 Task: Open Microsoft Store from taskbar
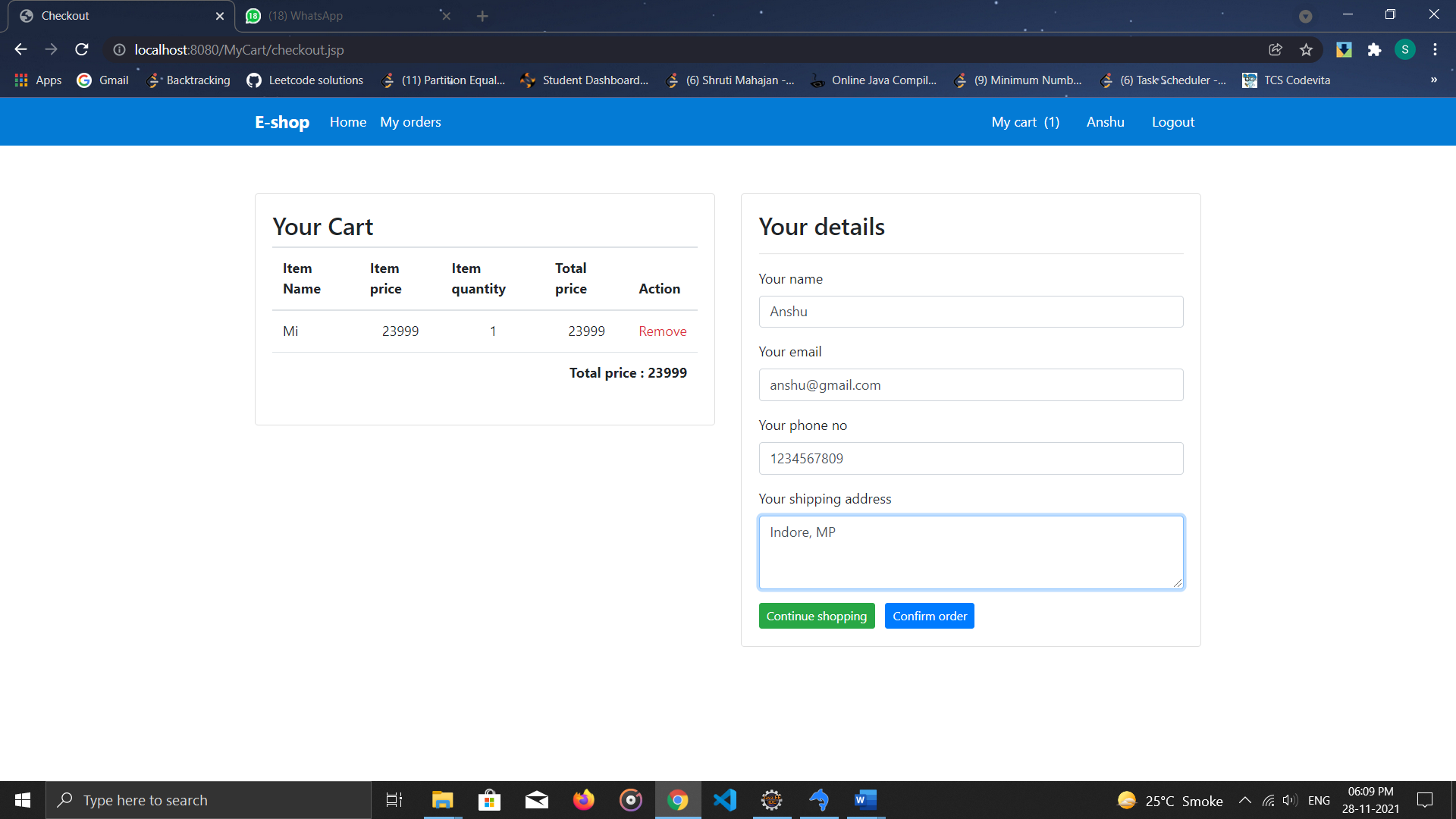point(490,800)
